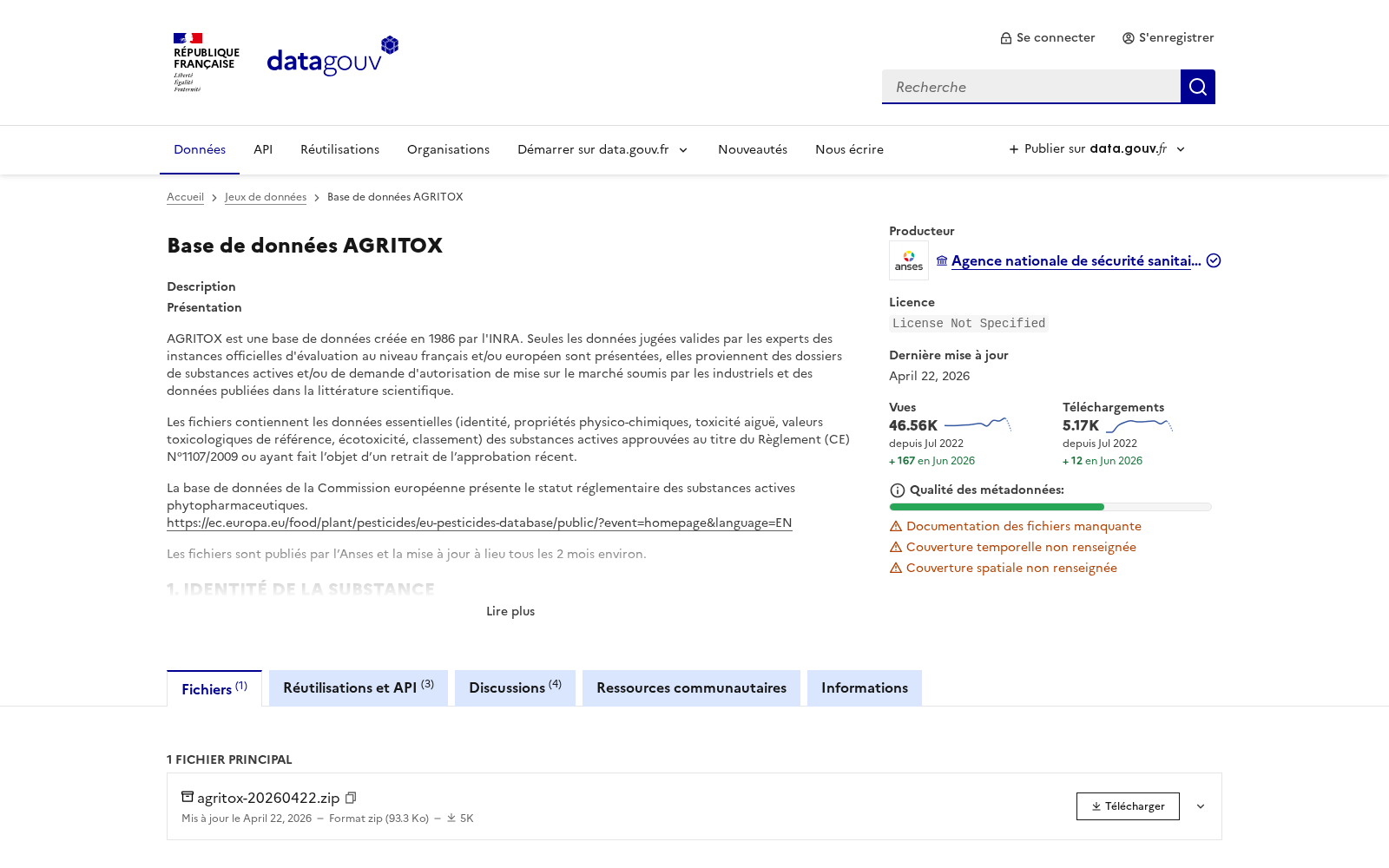1389x868 pixels.
Task: Expand Démarrer sur data.gouv.fr dropdown
Action: tap(602, 149)
